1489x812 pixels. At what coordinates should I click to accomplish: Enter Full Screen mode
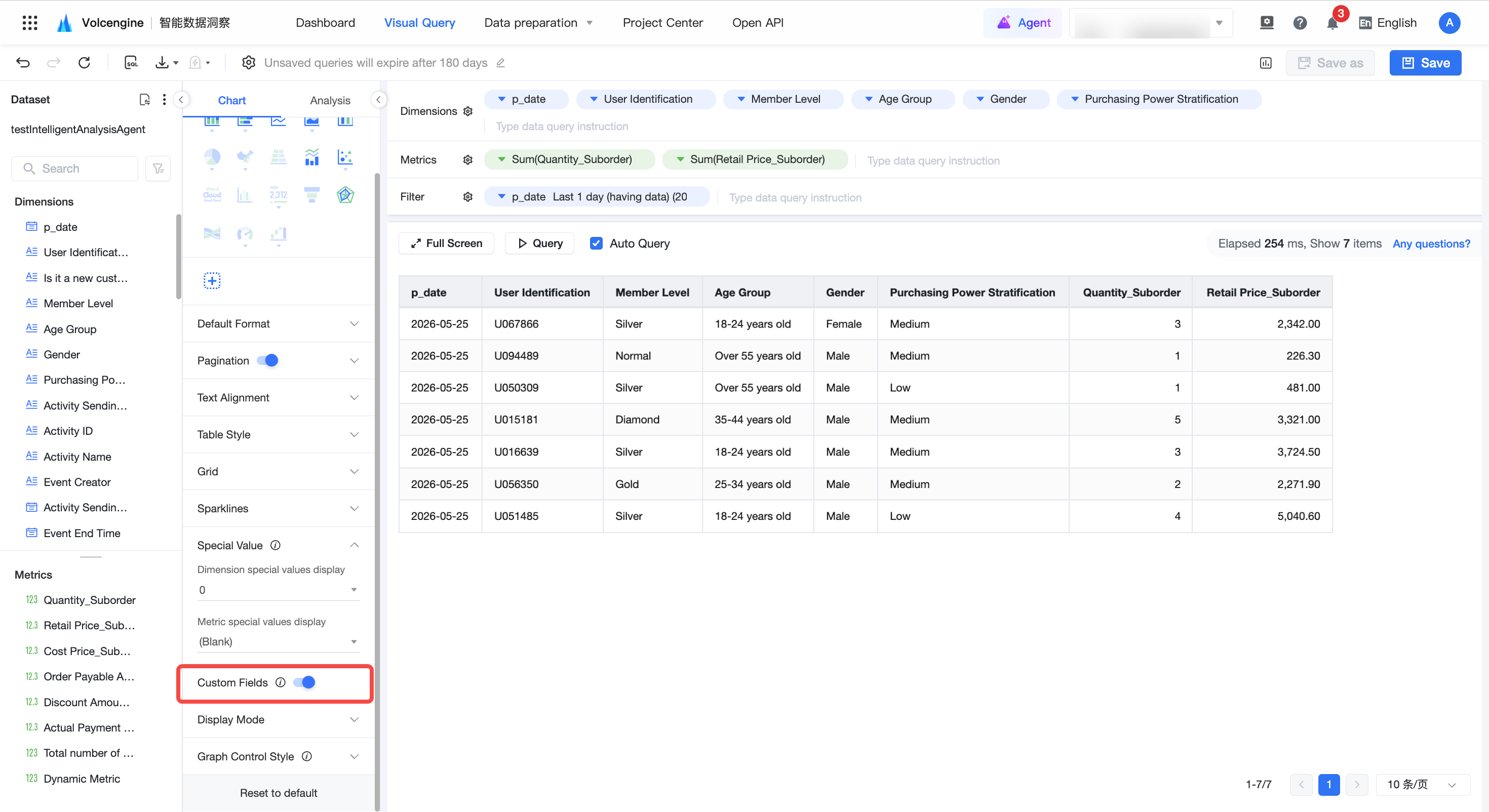tap(446, 243)
